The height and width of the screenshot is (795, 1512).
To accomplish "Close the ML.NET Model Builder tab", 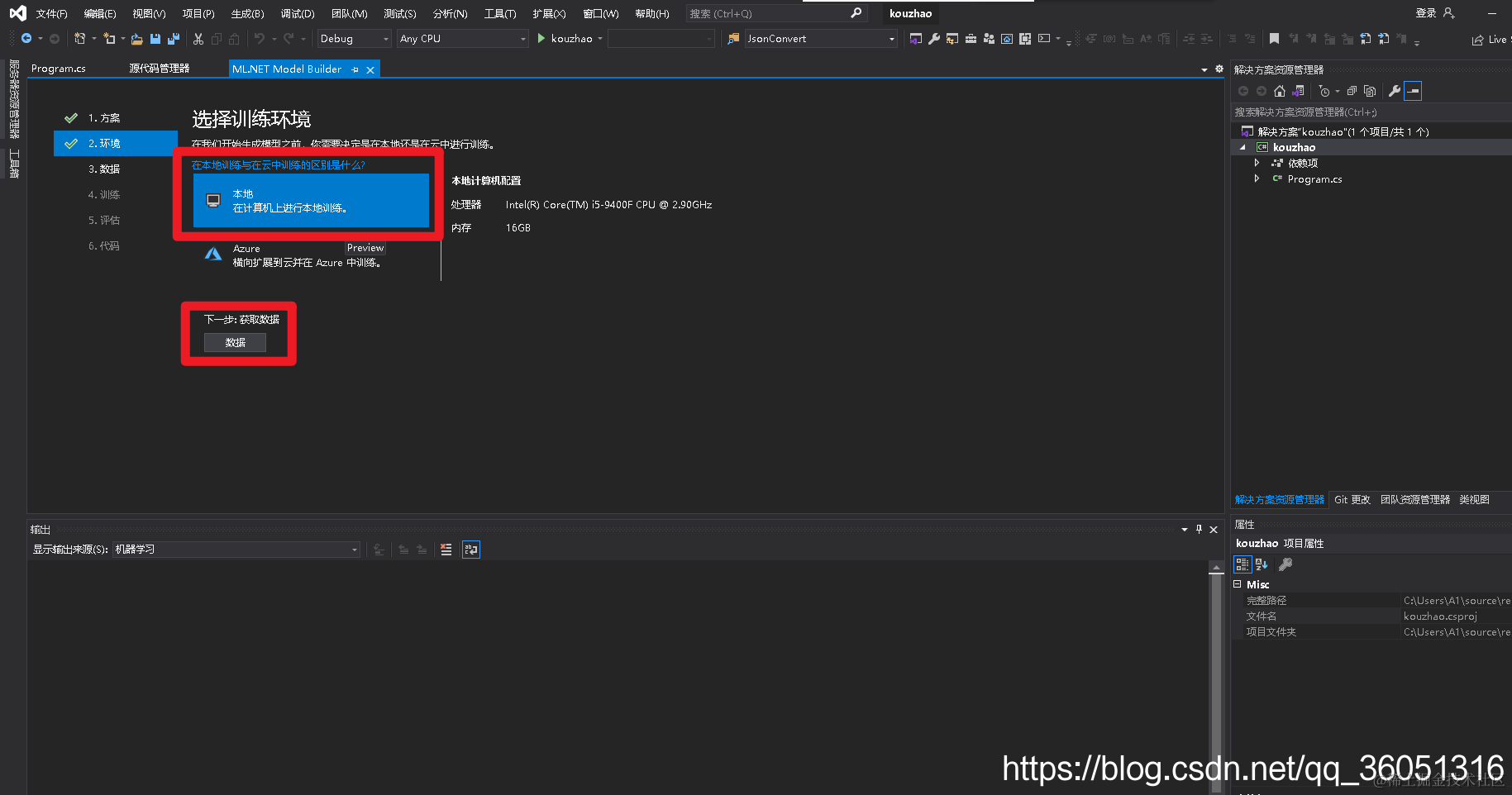I will pos(370,70).
